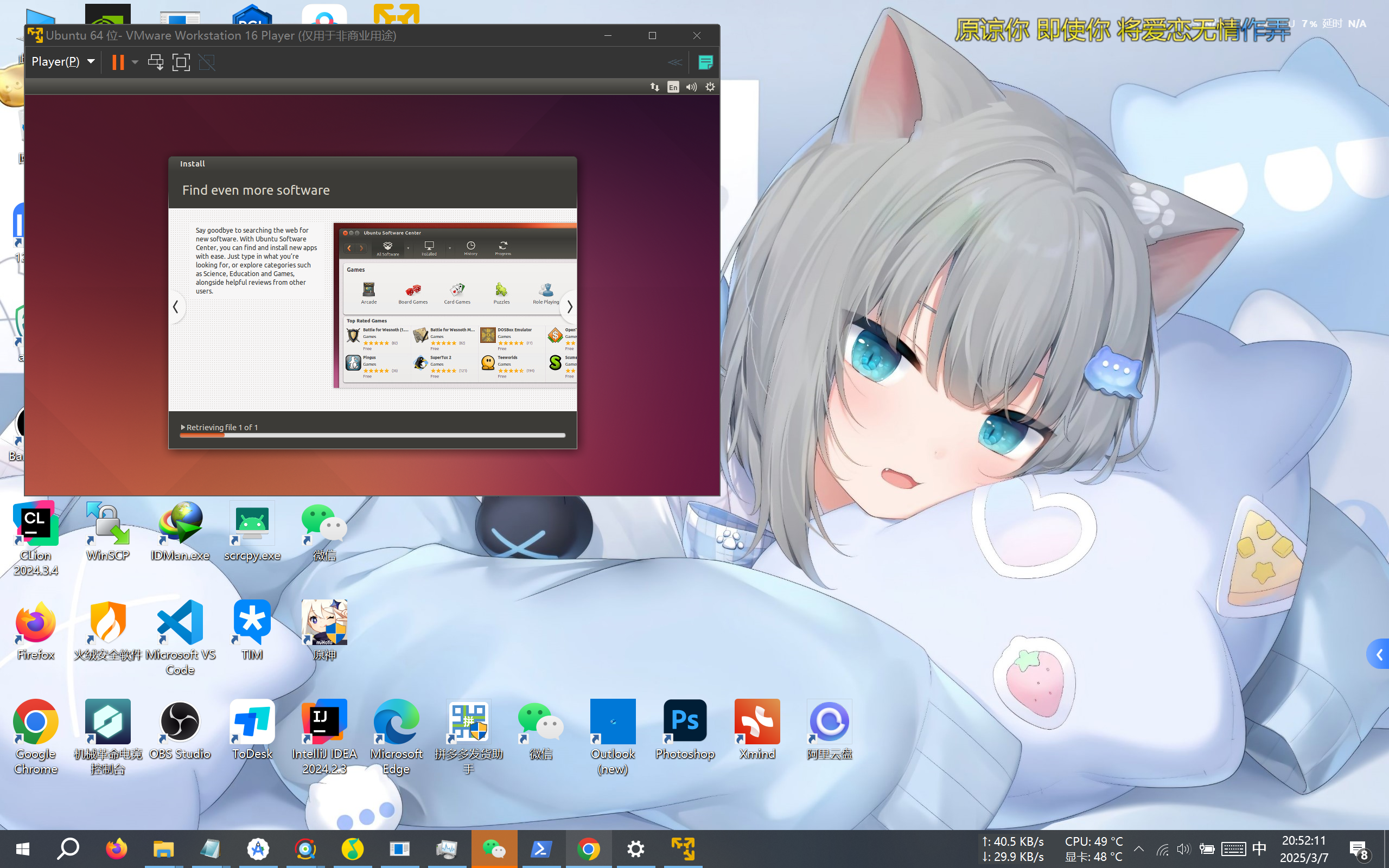Viewport: 1389px width, 868px height.
Task: Expand the blue side panel arrow at screen edge
Action: (1379, 654)
